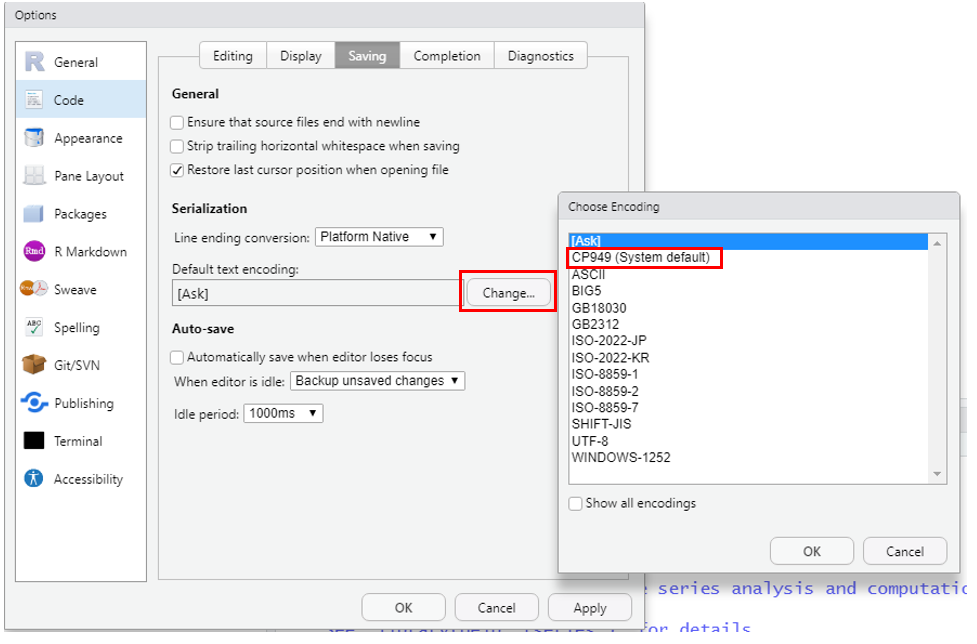
Task: Open Line ending conversion dropdown
Action: pos(379,237)
